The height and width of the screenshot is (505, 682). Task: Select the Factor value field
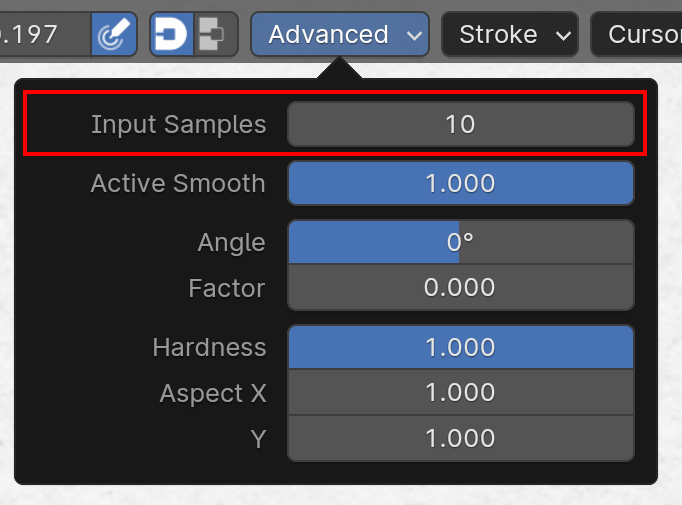coord(461,288)
